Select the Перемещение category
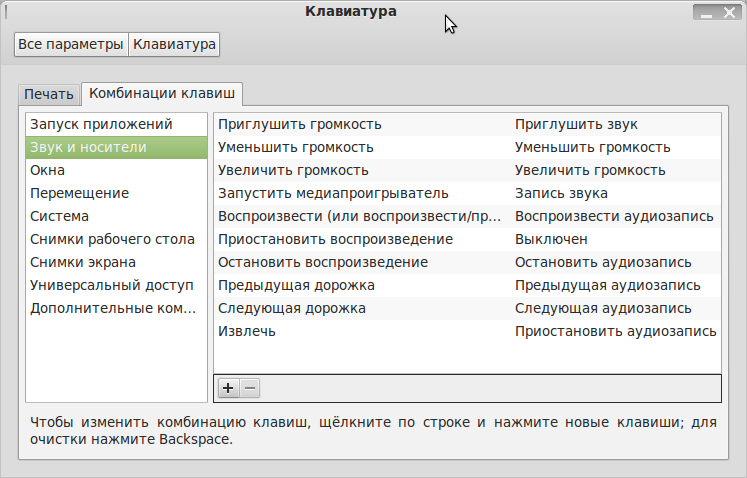Image resolution: width=747 pixels, height=478 pixels. [79, 193]
